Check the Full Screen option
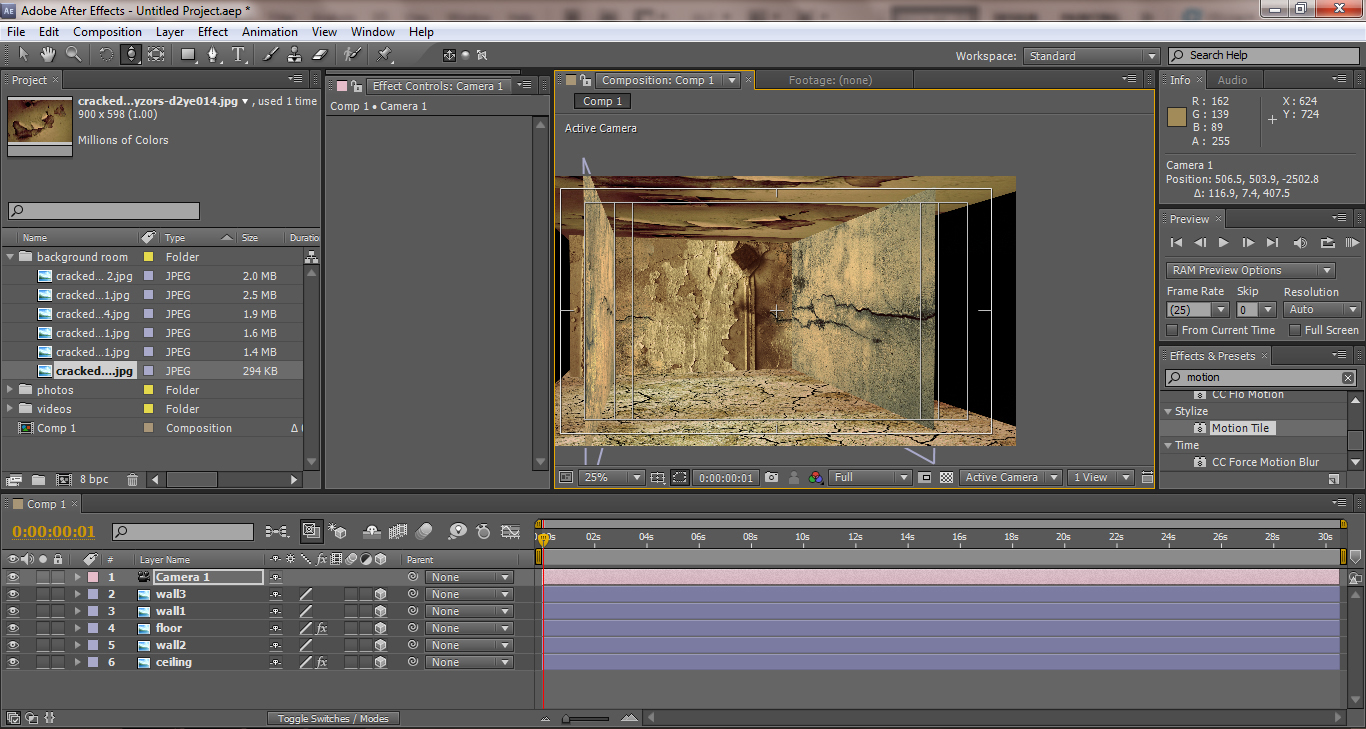 [x=1295, y=330]
